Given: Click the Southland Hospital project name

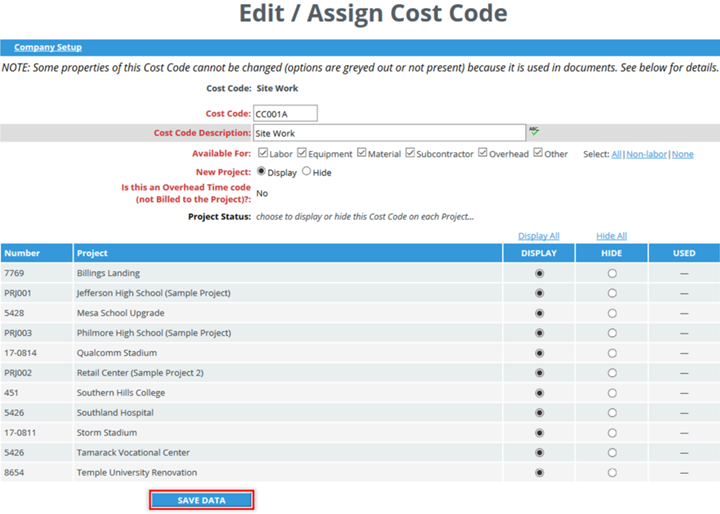Looking at the screenshot, I should (115, 412).
